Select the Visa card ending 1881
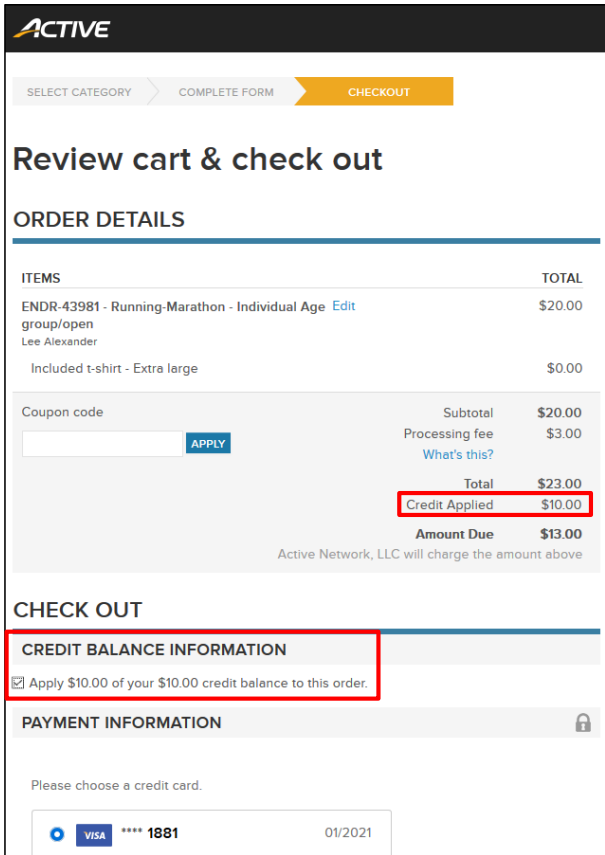Image resolution: width=605 pixels, height=855 pixels. 57,833
